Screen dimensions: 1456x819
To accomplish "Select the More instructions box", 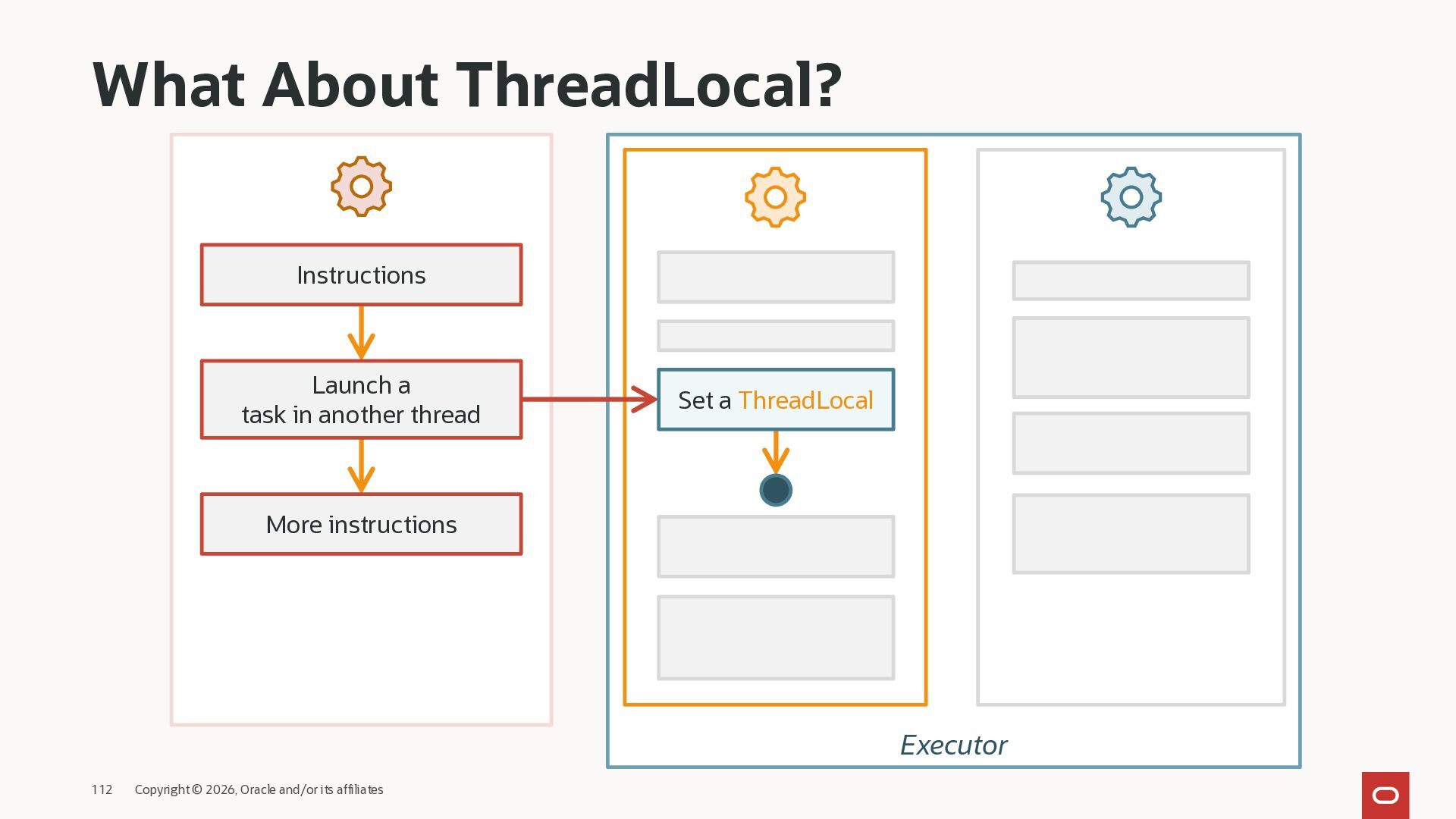I will pos(361,525).
